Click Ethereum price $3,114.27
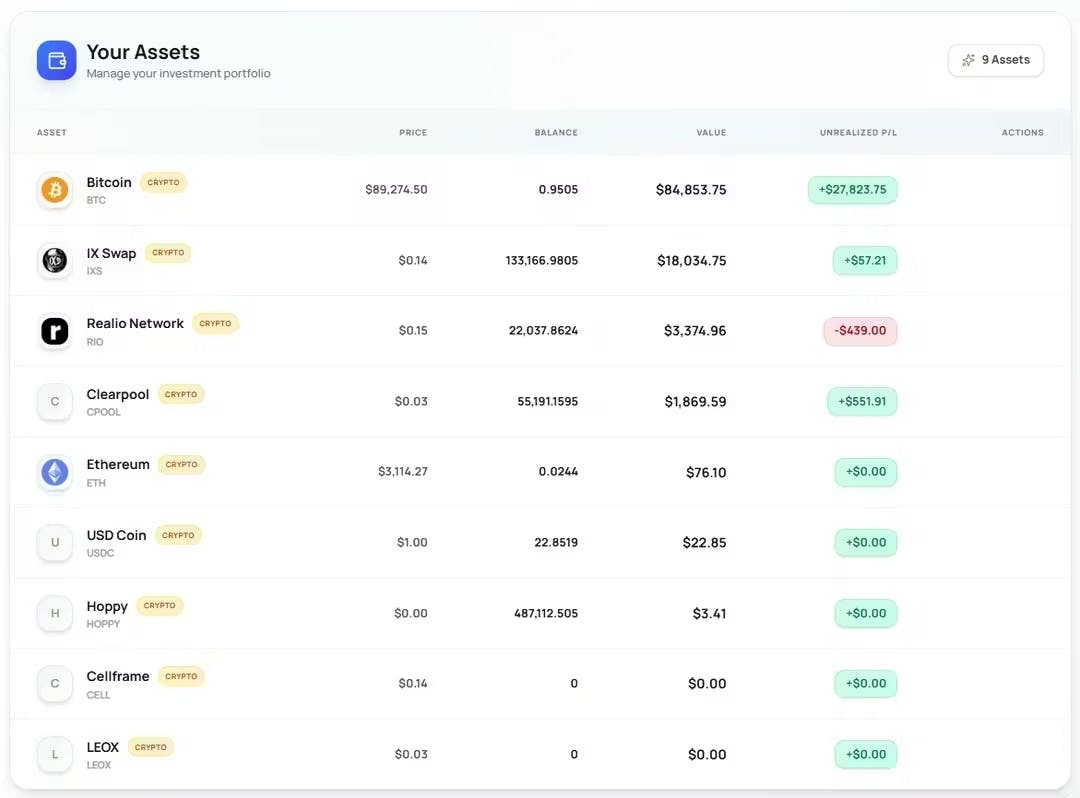1080x798 pixels. tap(403, 472)
